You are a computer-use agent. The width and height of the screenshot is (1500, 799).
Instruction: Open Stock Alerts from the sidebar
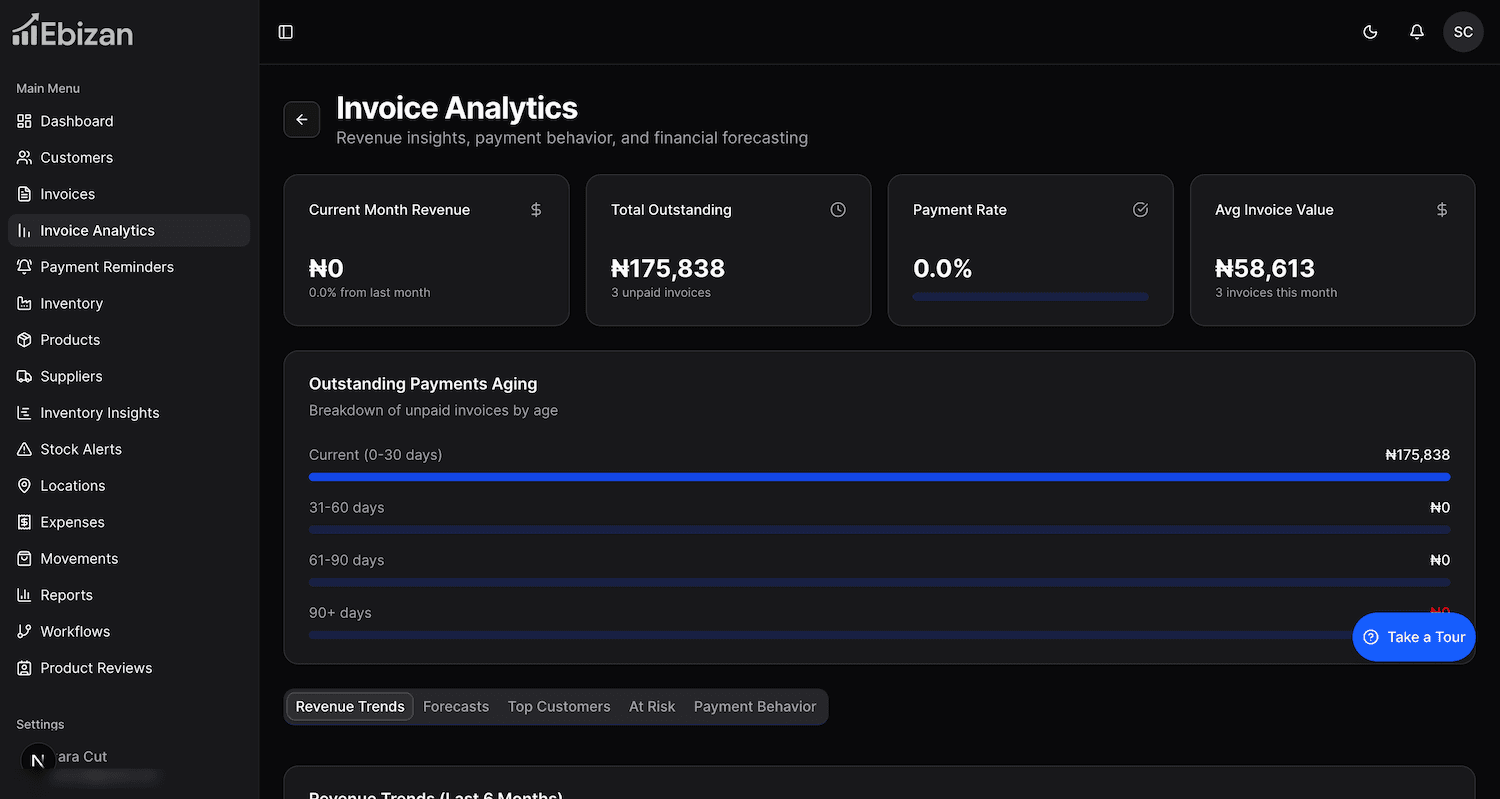(81, 450)
